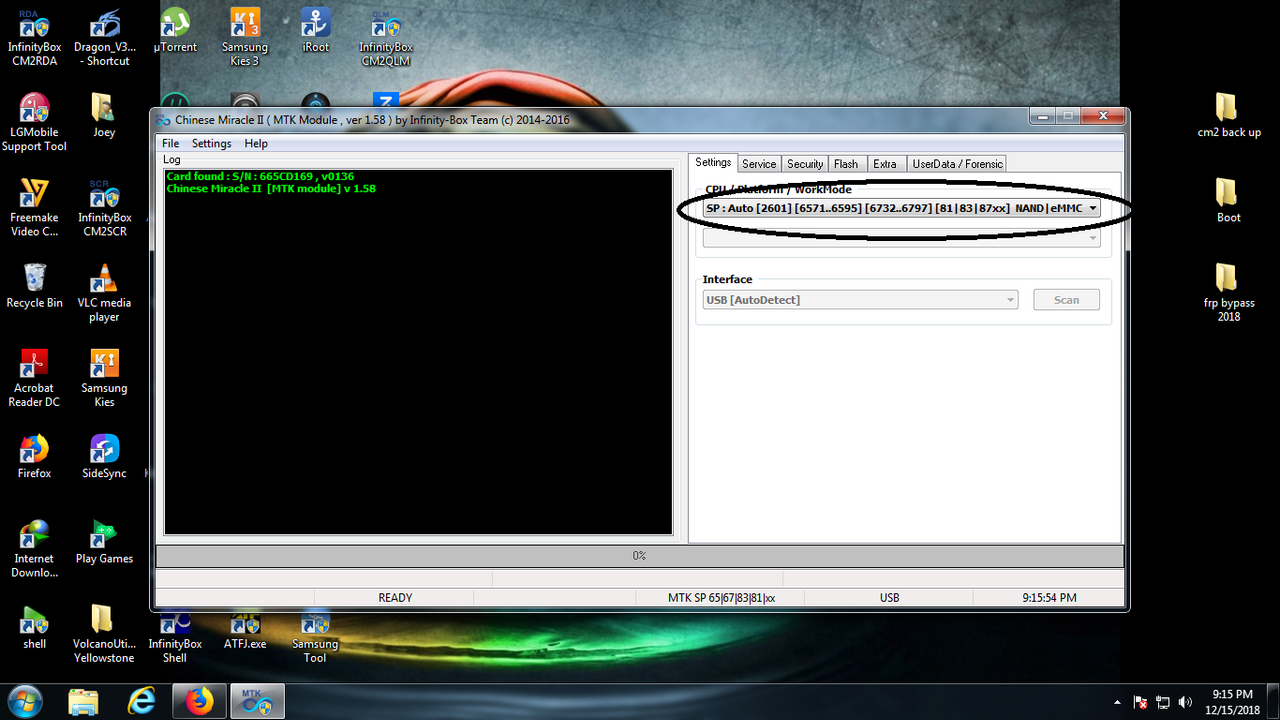The height and width of the screenshot is (720, 1280).
Task: Open Settings menu in menu bar
Action: [x=211, y=143]
